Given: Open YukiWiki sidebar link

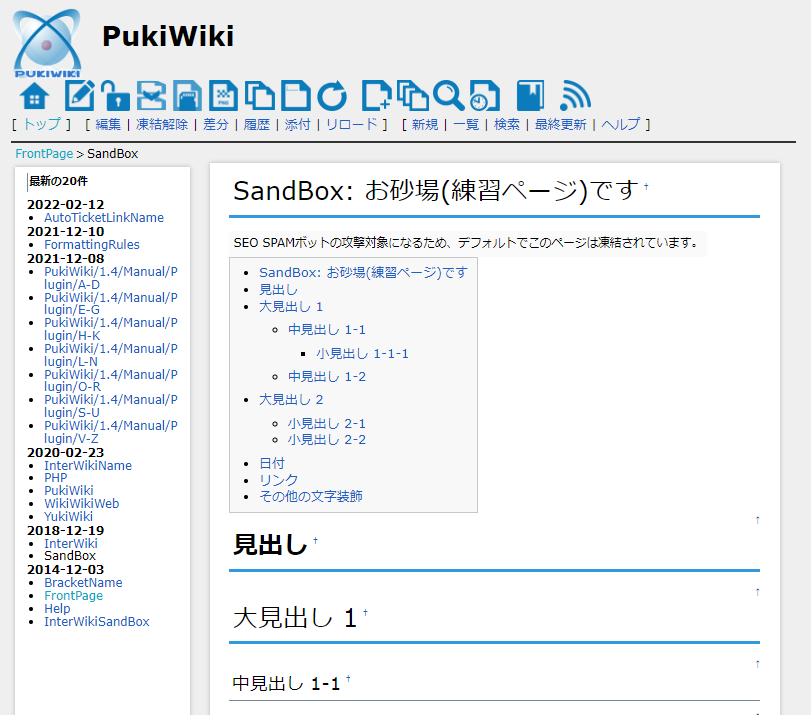Looking at the screenshot, I should point(68,516).
